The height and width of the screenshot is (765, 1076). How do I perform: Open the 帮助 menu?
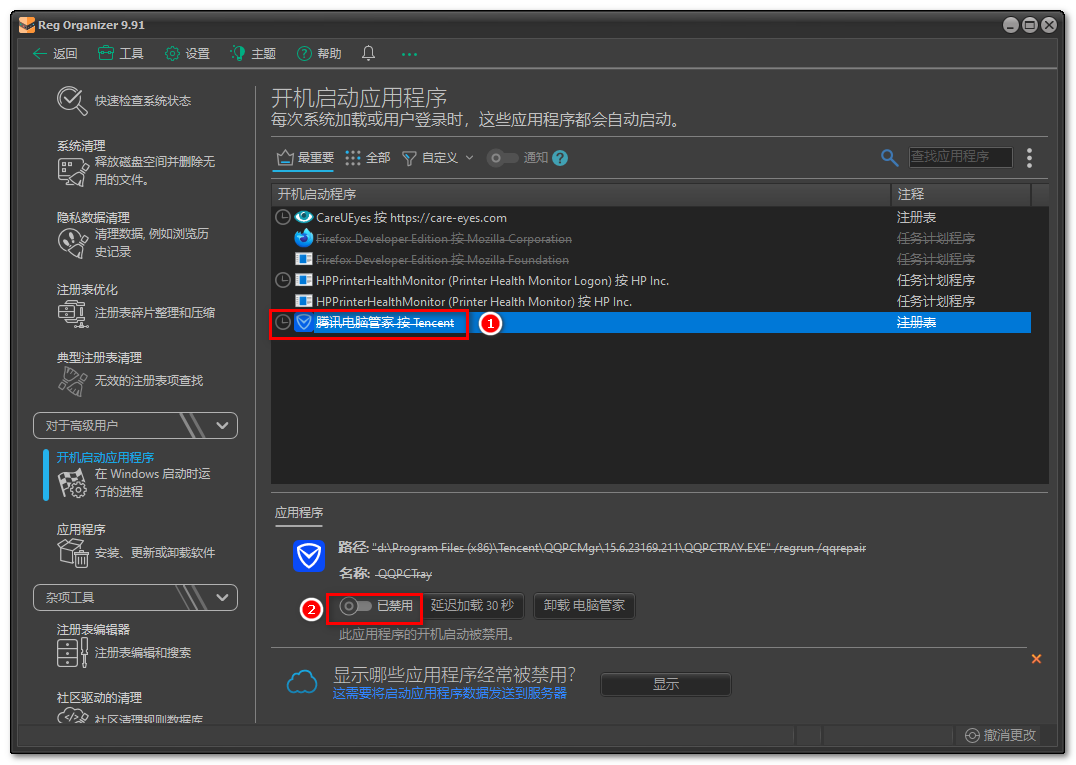pos(319,54)
